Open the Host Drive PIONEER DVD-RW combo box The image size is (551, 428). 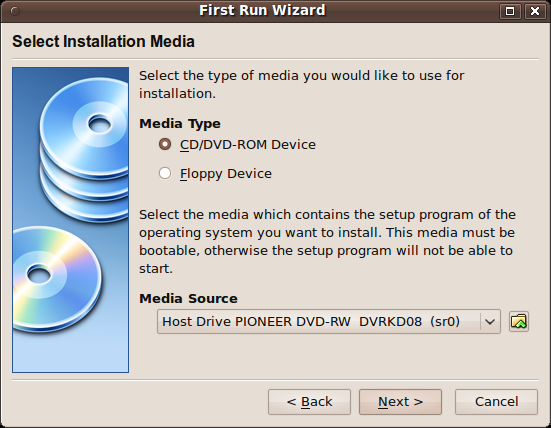329,322
